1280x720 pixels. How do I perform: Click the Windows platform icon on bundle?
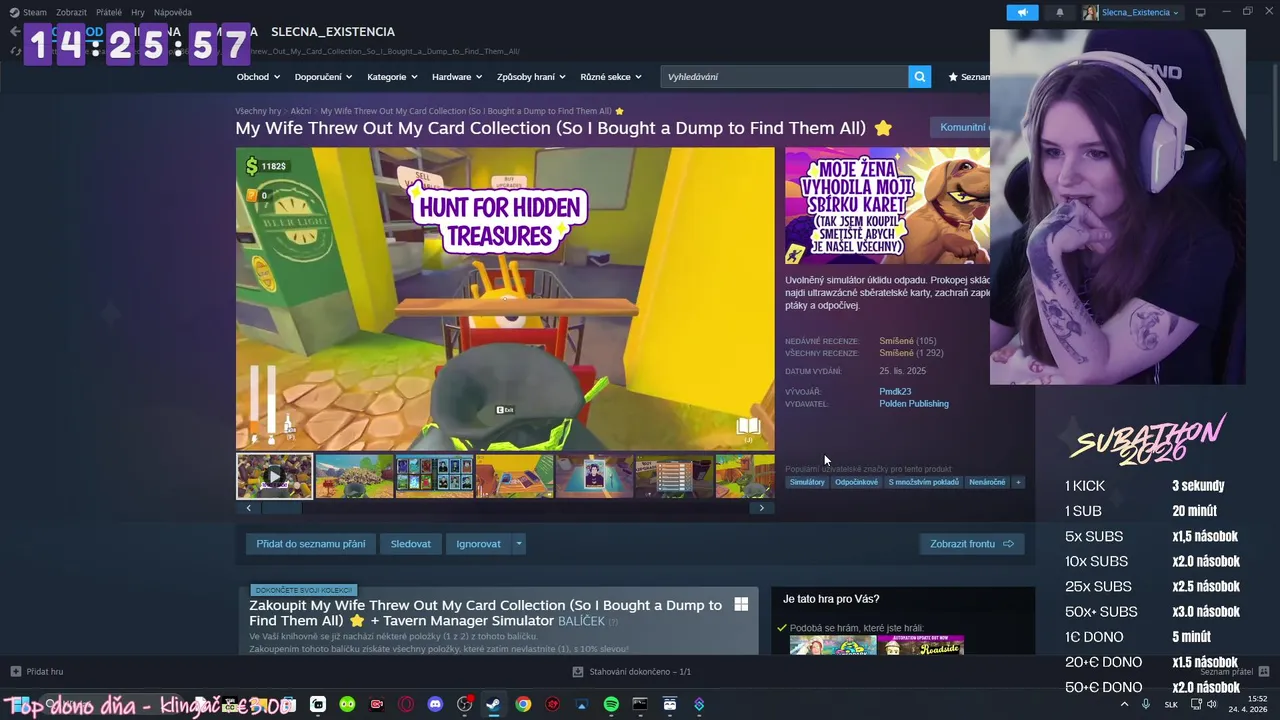tap(741, 604)
